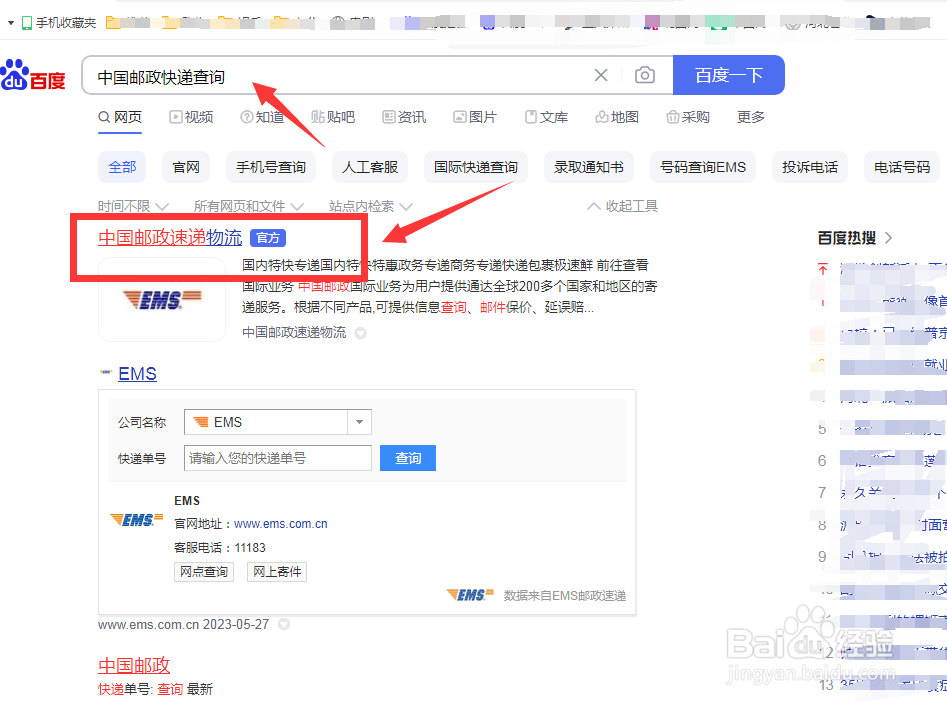Click the 网上寄件 button
Screen dimensions: 947x706
(277, 572)
